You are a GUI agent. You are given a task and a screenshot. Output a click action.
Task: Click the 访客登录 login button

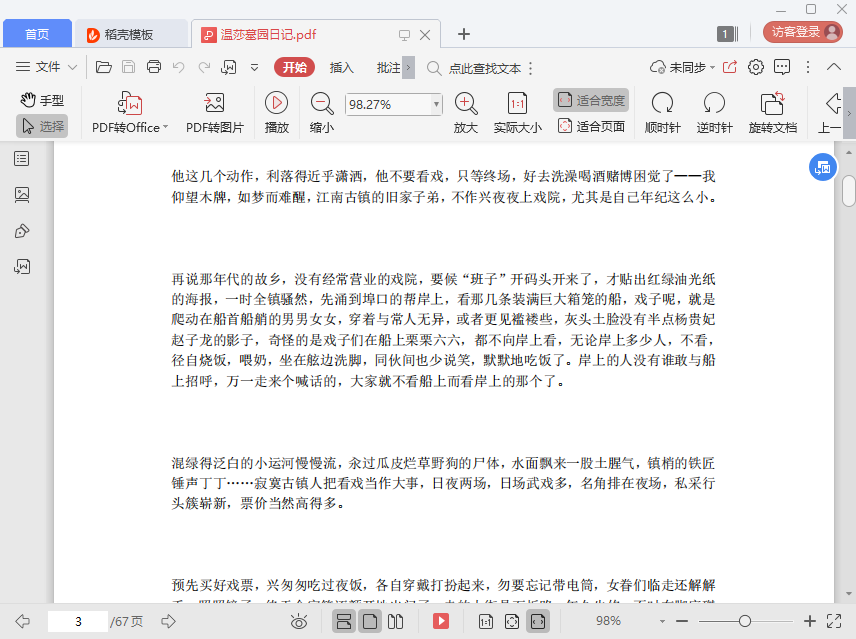pyautogui.click(x=802, y=32)
